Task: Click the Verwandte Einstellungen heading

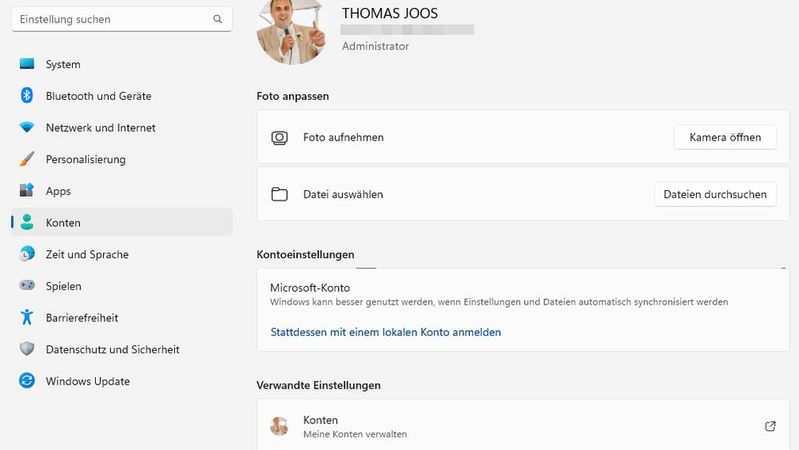Action: 318,385
